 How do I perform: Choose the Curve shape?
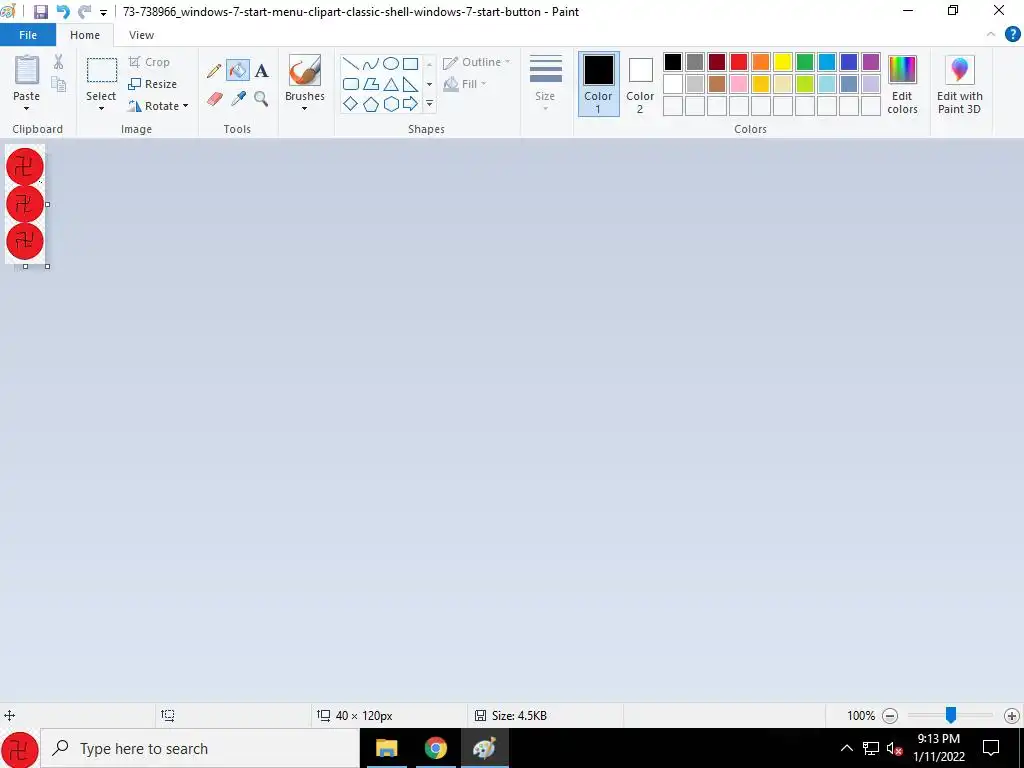pos(371,64)
